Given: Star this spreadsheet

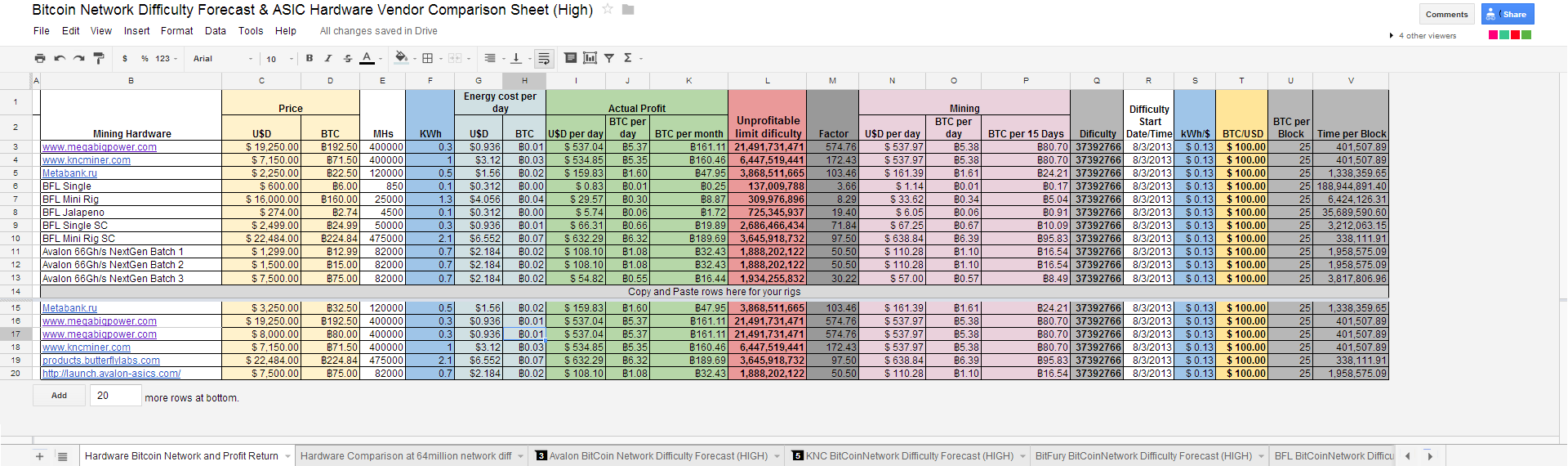Looking at the screenshot, I should click(x=608, y=9).
